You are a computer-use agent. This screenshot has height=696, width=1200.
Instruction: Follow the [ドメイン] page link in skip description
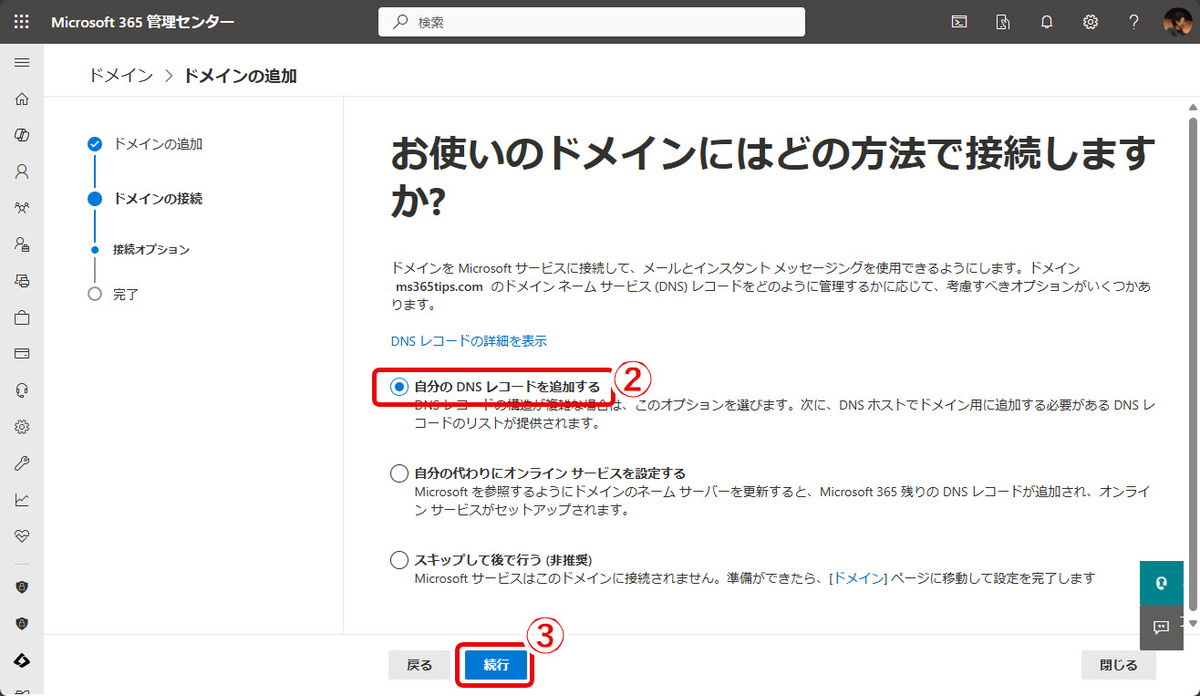(859, 578)
